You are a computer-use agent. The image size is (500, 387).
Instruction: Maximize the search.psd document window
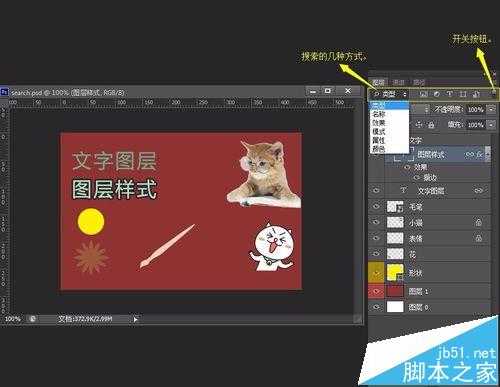328,91
